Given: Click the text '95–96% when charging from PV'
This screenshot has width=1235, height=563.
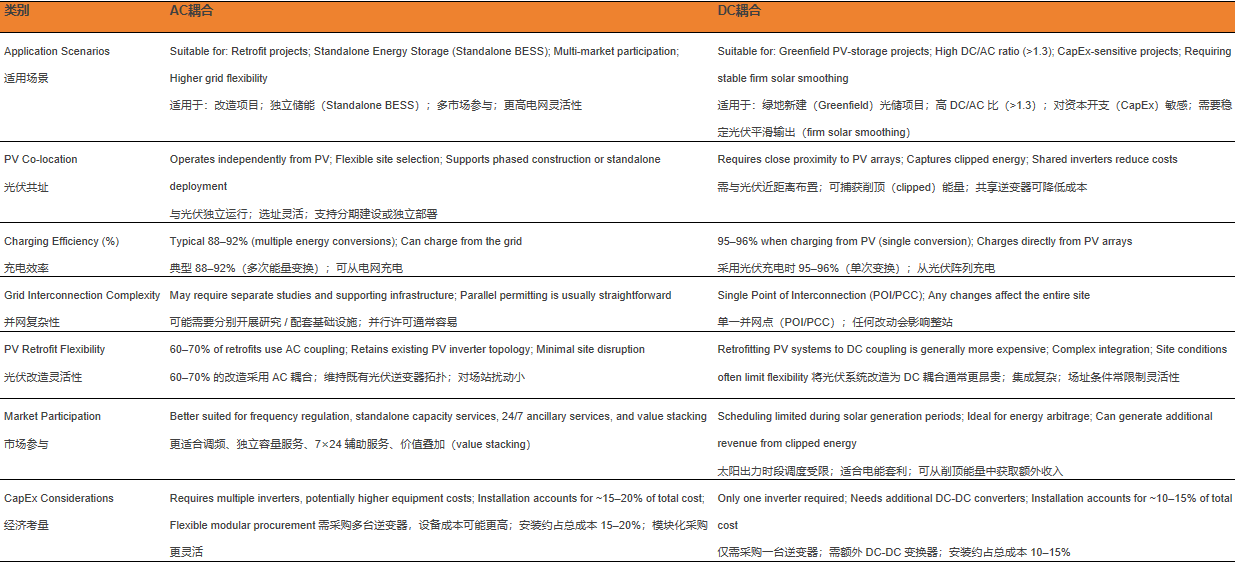Looking at the screenshot, I should click(792, 241).
